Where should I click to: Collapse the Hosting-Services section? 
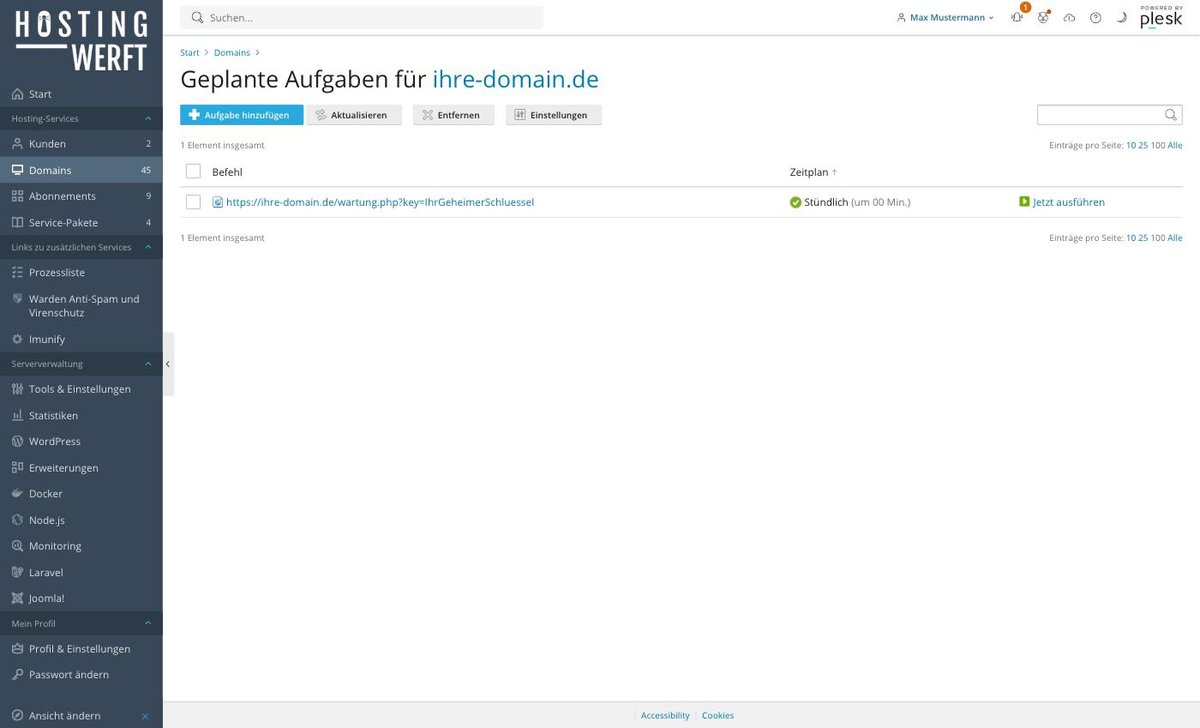coord(81,119)
